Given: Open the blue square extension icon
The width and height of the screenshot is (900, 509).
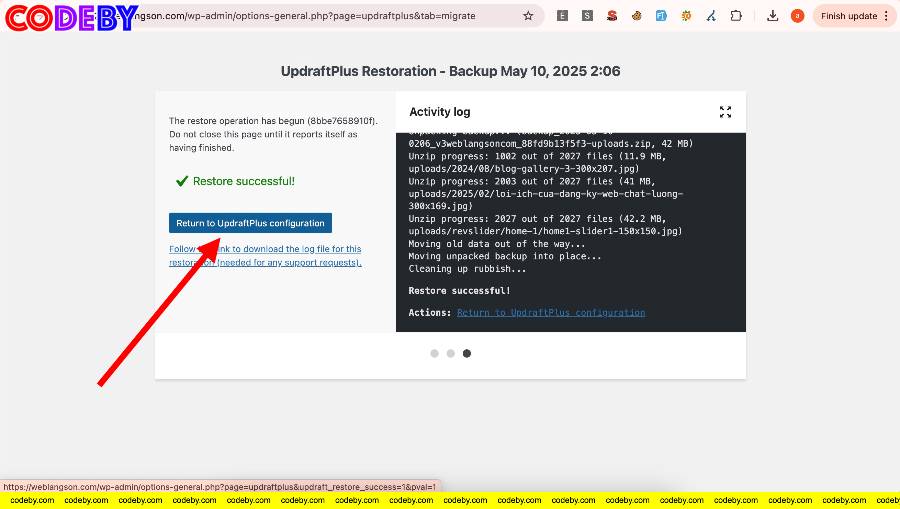Looking at the screenshot, I should point(661,16).
